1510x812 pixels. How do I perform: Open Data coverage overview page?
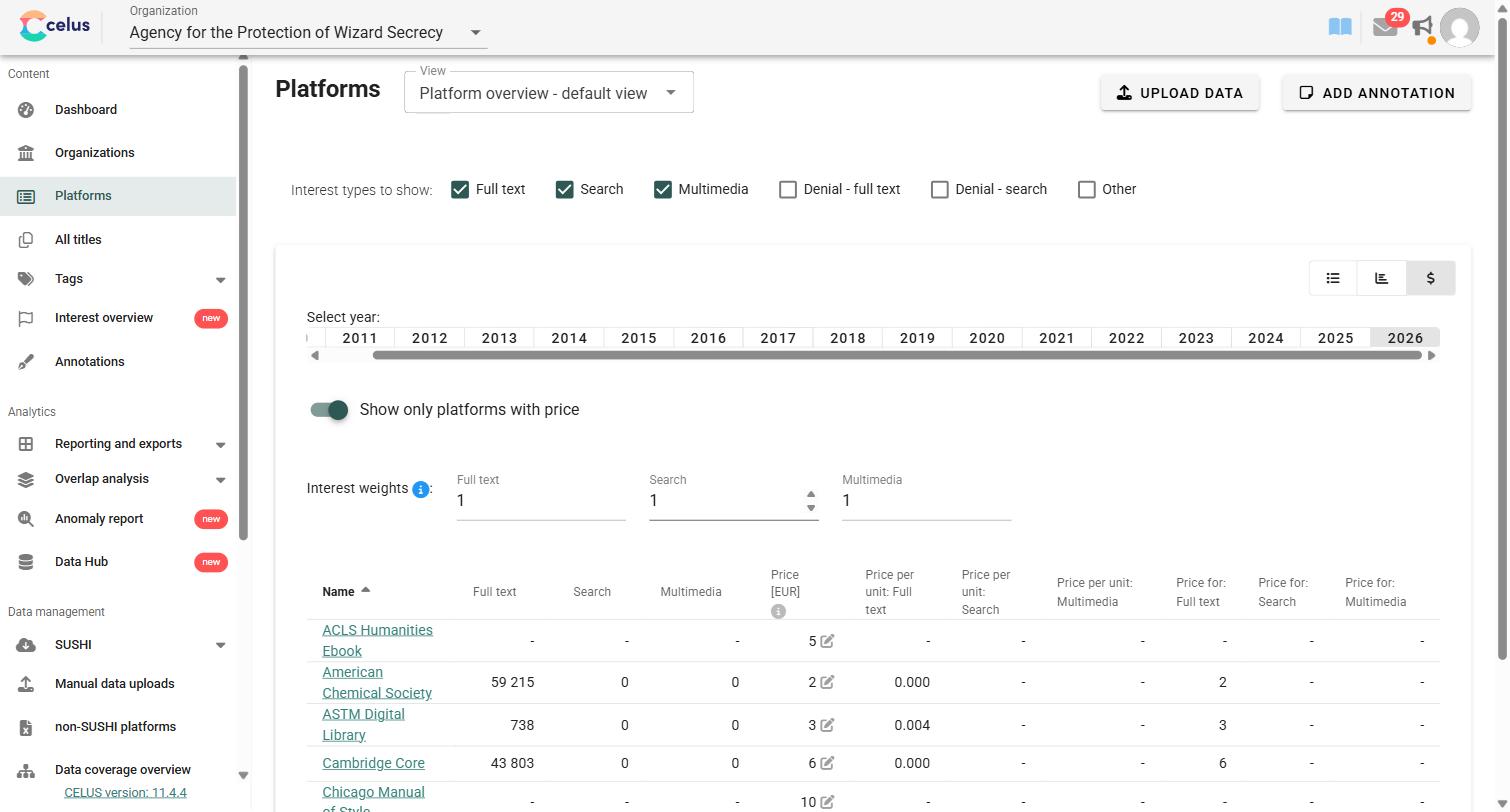123,770
